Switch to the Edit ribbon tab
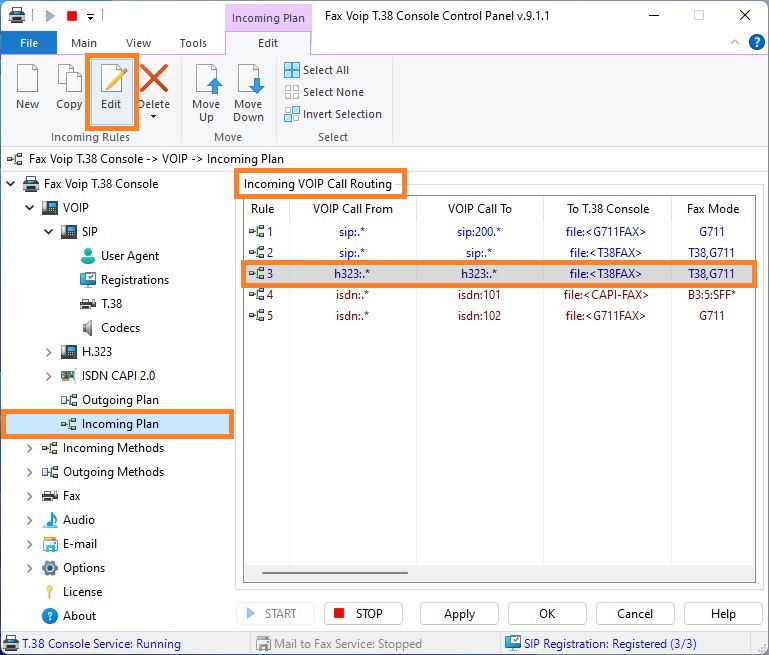 point(268,43)
